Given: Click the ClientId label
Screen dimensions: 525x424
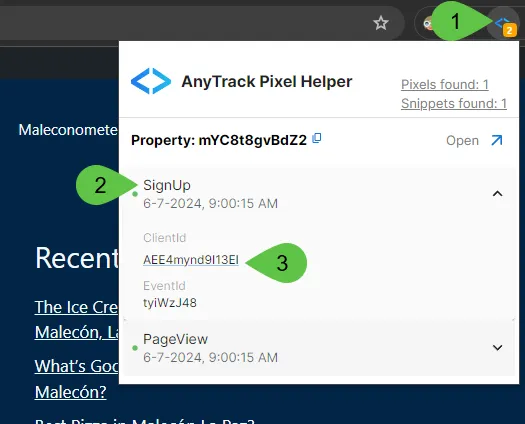Looking at the screenshot, I should click(164, 238).
